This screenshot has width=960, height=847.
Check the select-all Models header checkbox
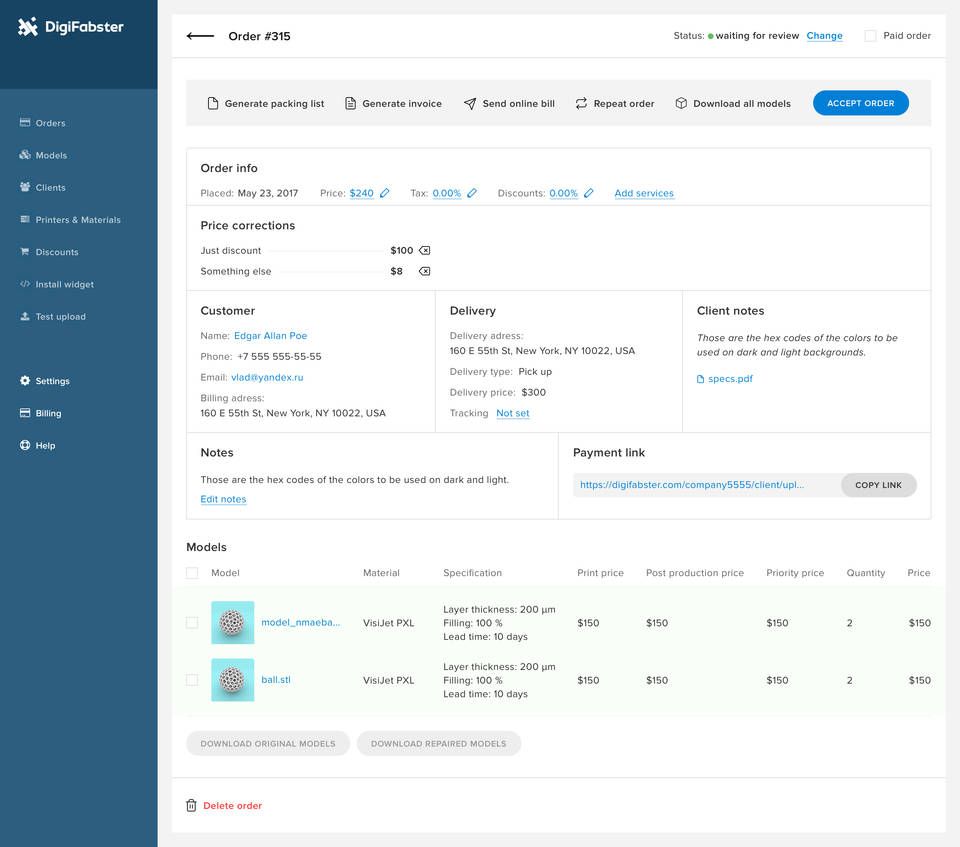point(192,573)
